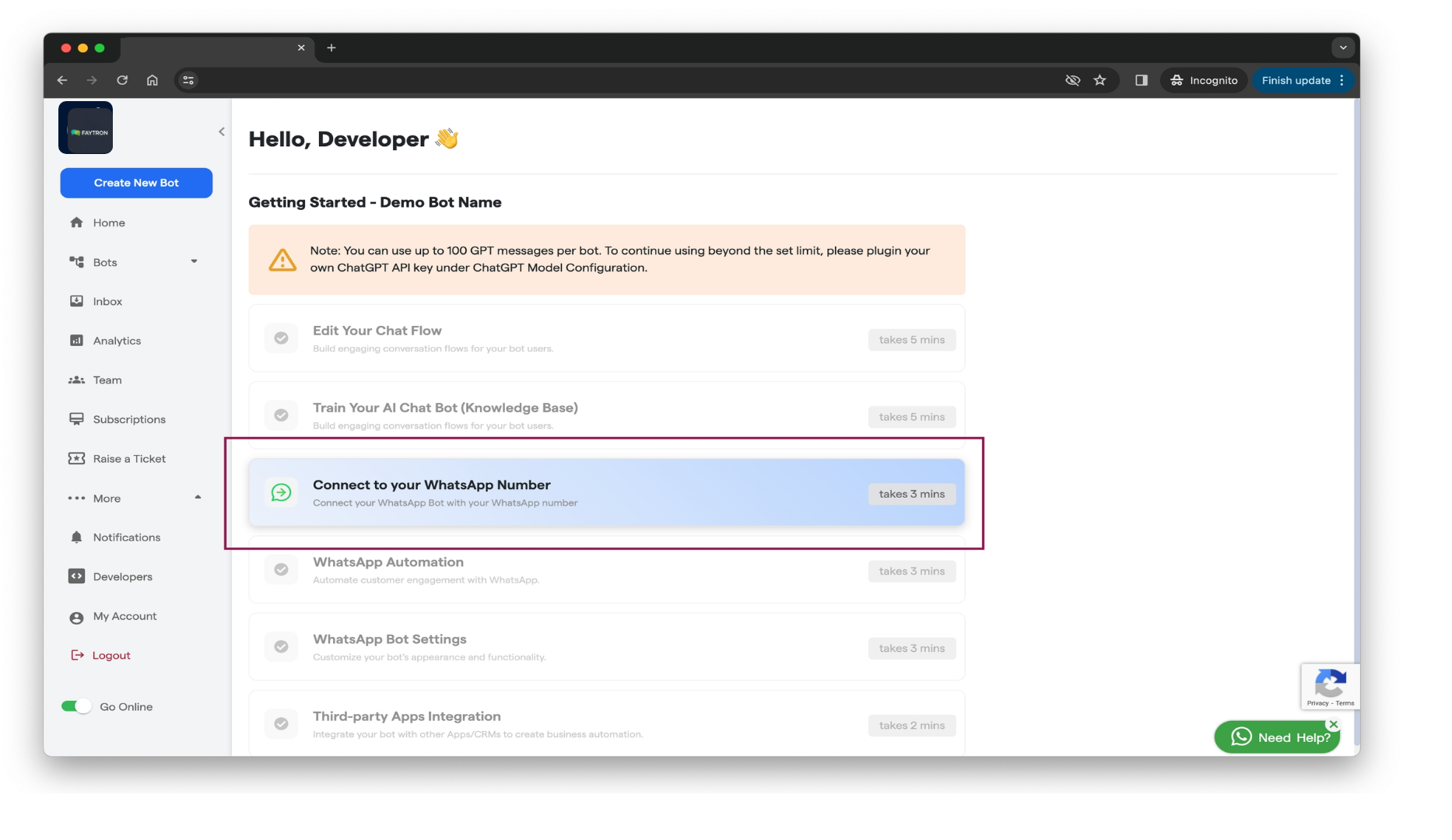Open a new tab with the plus icon
The height and width of the screenshot is (840, 1452).
pos(331,47)
